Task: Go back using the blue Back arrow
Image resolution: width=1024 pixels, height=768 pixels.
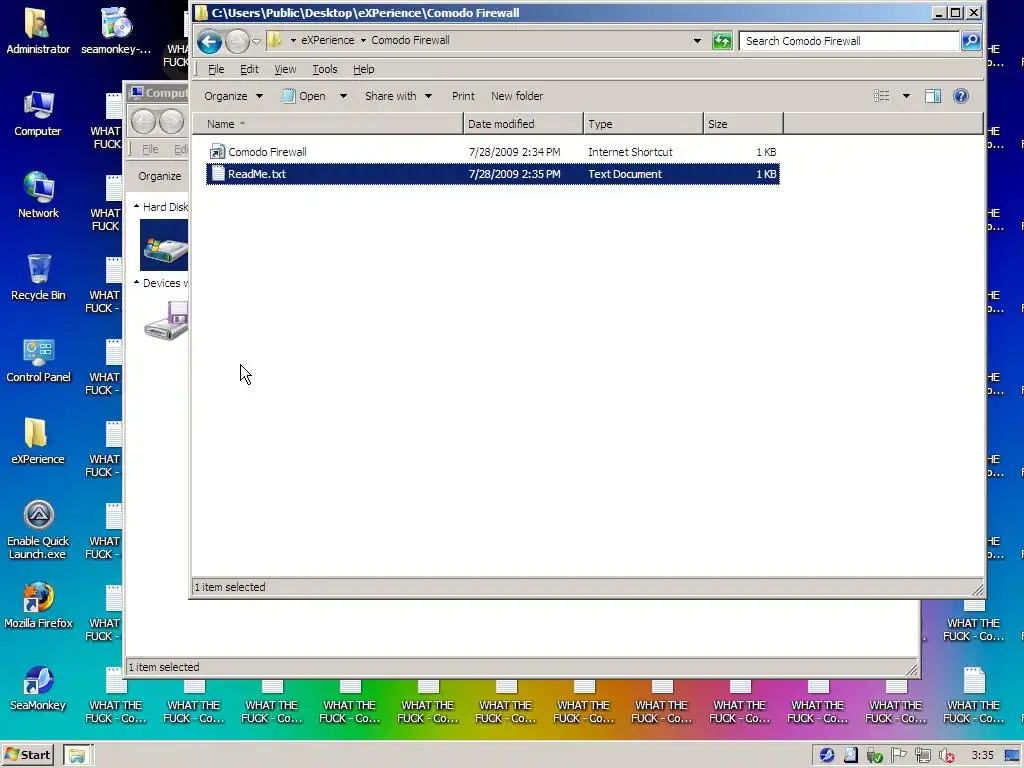Action: (210, 42)
